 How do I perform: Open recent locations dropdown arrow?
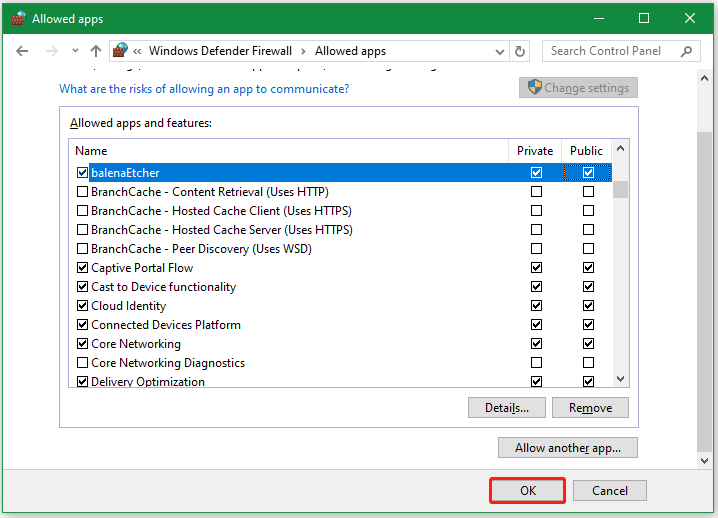click(x=75, y=51)
